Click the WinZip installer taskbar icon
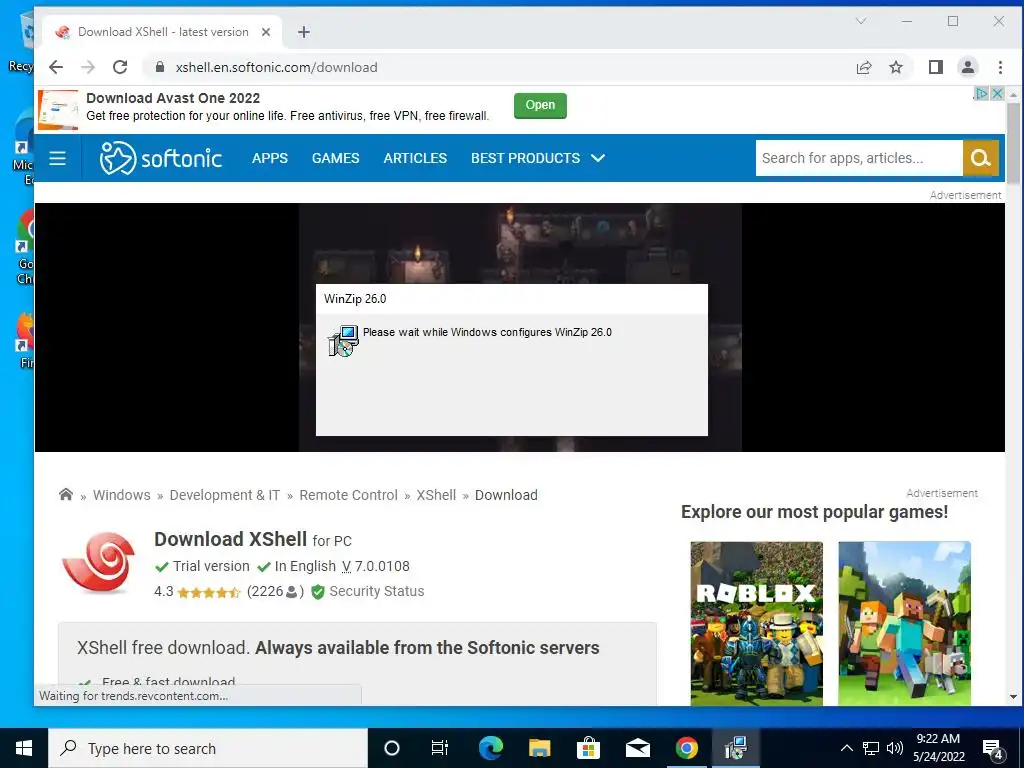 (735, 748)
